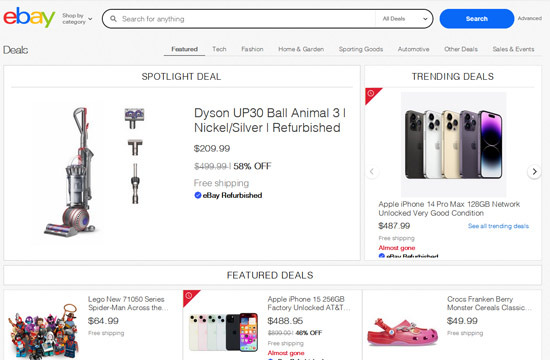
Task: Click the eBay logo
Action: point(29,17)
